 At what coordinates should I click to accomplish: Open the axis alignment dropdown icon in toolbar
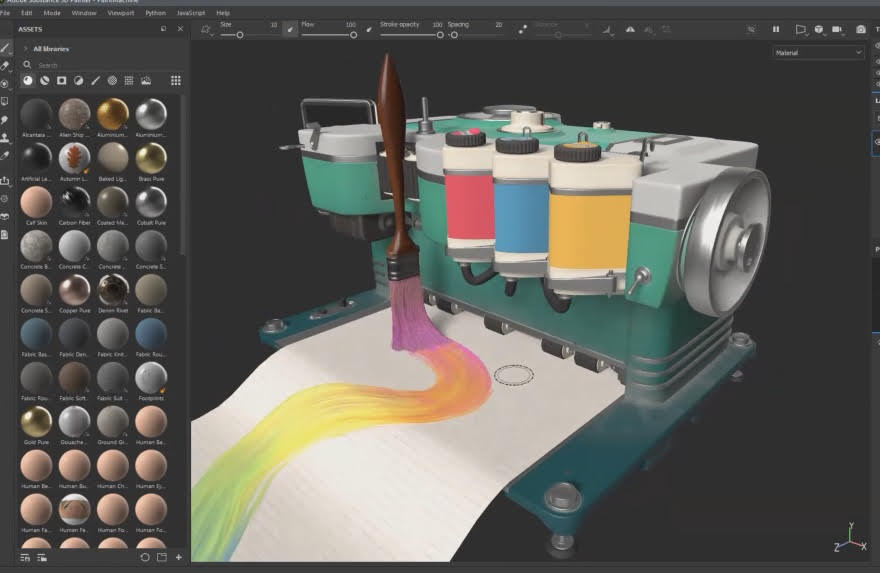coord(607,30)
